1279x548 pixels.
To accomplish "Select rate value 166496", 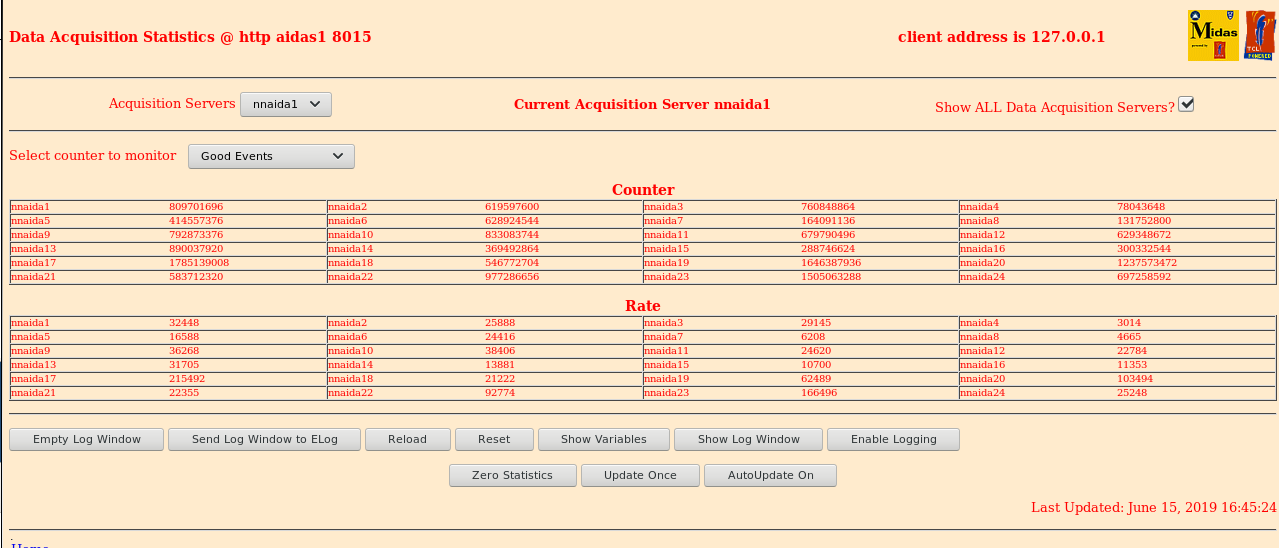I will (819, 393).
